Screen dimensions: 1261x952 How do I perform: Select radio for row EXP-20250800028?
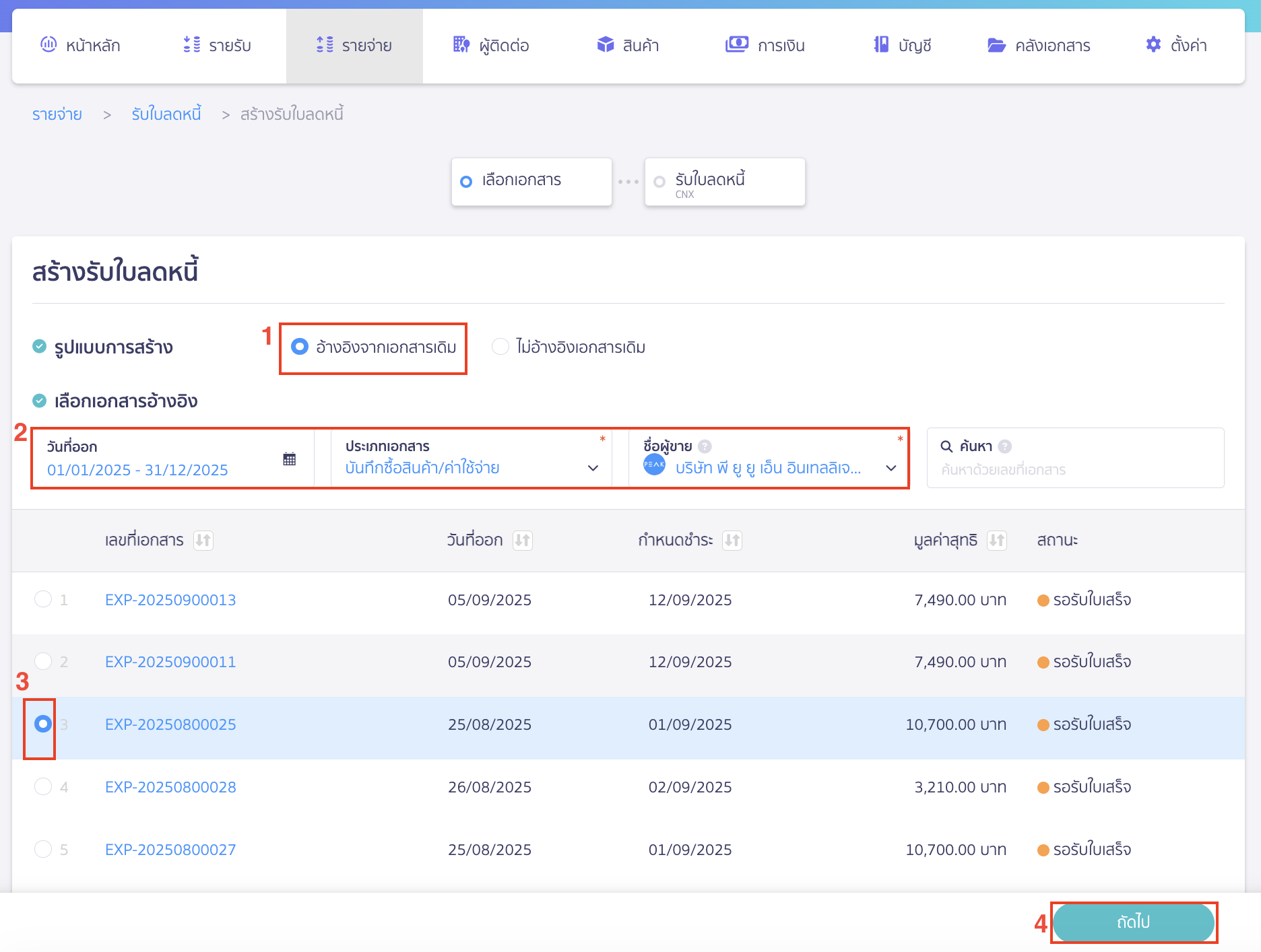(x=43, y=786)
